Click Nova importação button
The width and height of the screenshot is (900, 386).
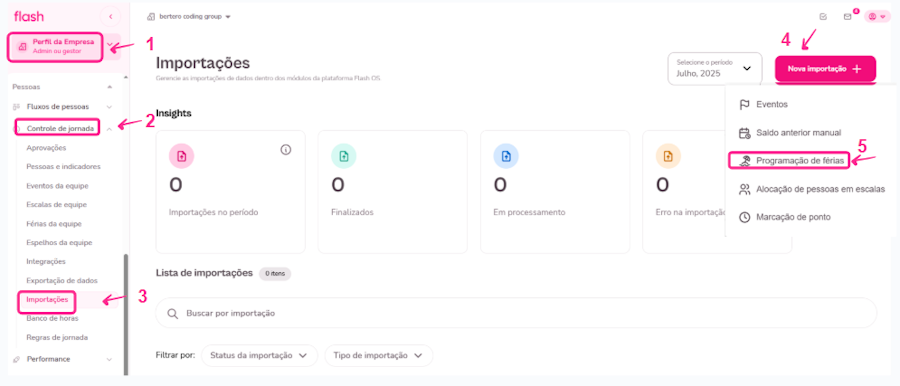825,69
